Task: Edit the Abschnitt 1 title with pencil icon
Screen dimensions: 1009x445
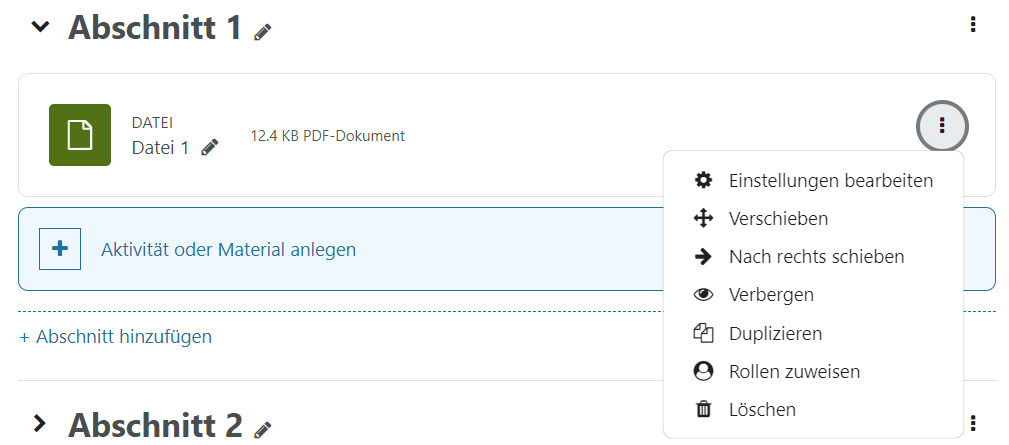Action: pyautogui.click(x=263, y=32)
